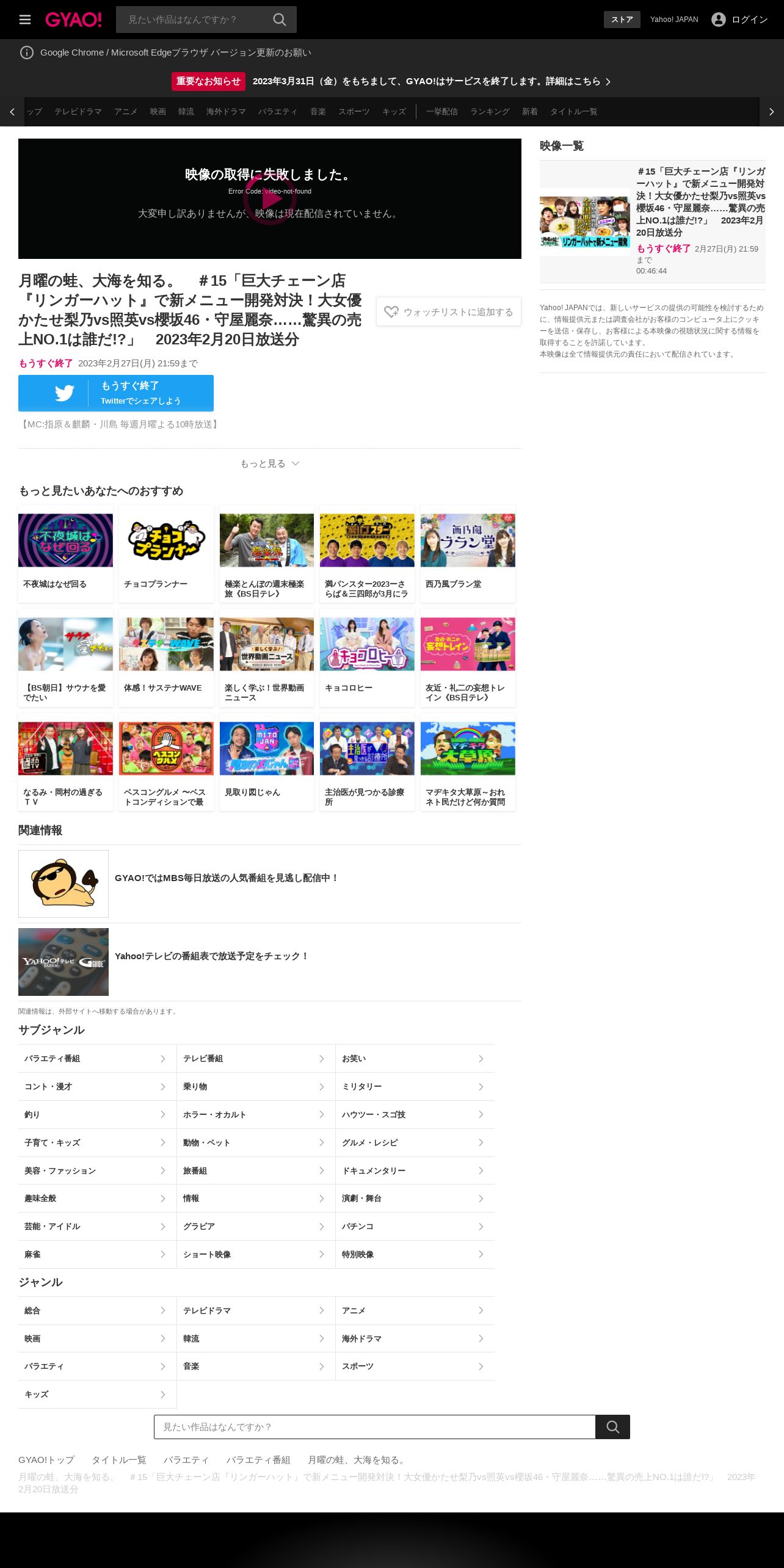Screen dimensions: 784x1568
Task: Click the play button in video player
Action: [x=270, y=198]
